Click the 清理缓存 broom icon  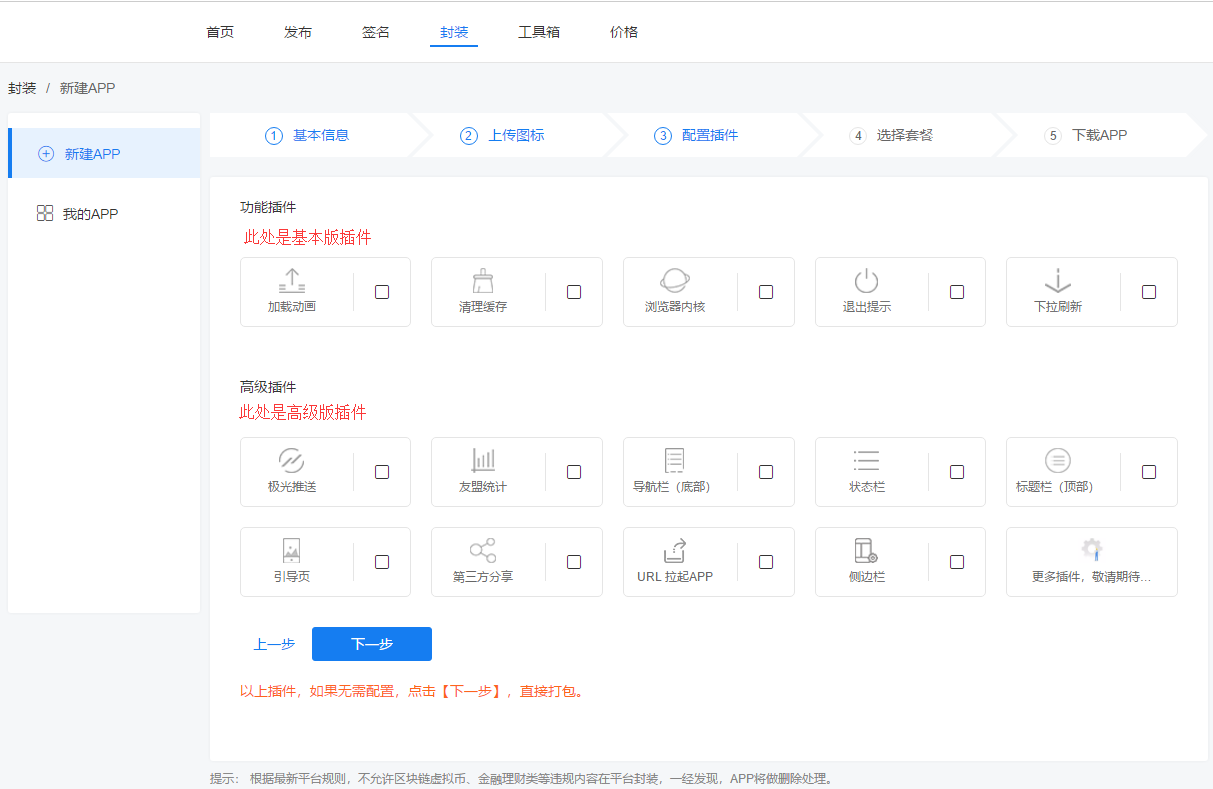point(483,281)
